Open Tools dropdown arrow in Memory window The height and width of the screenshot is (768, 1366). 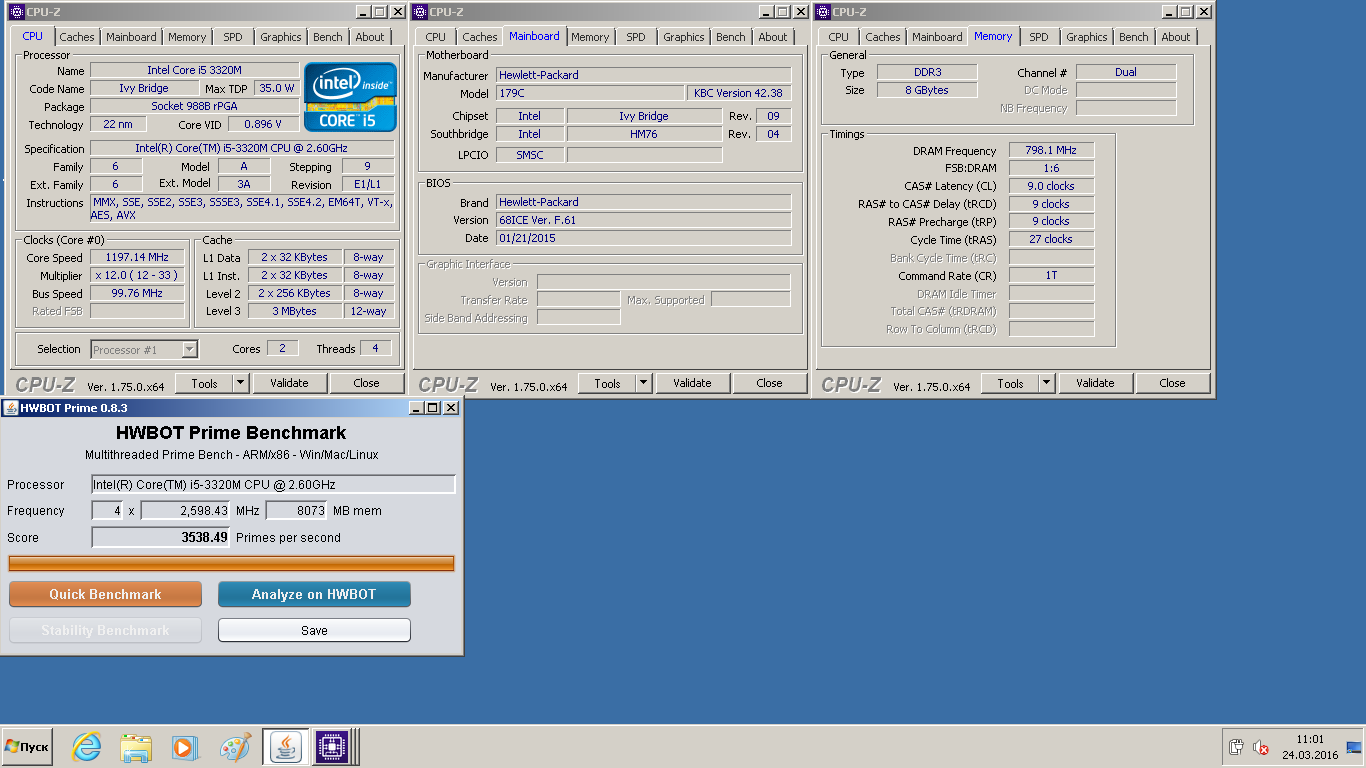tap(1046, 383)
